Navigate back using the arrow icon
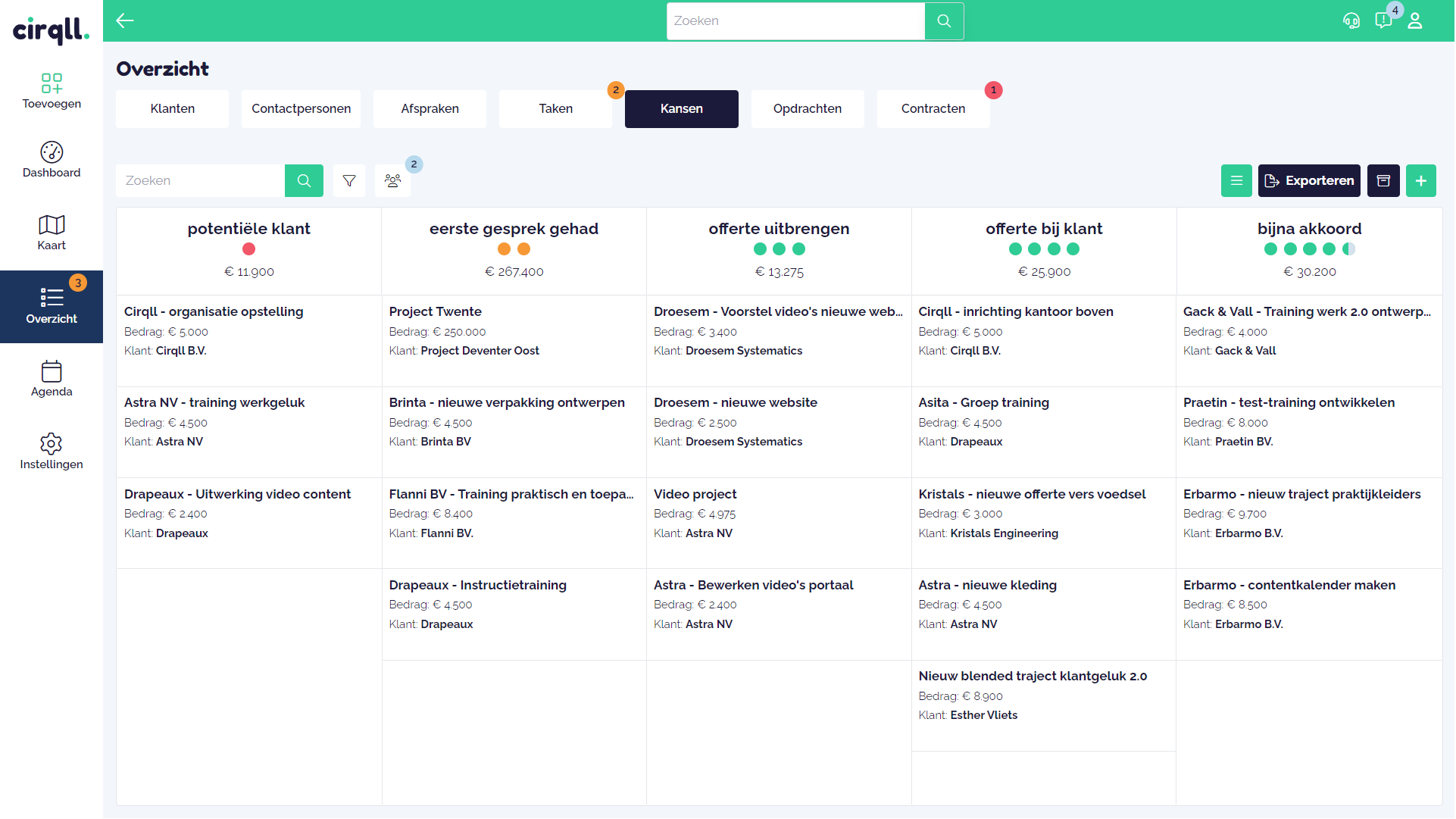The width and height of the screenshot is (1456, 819). tap(125, 21)
